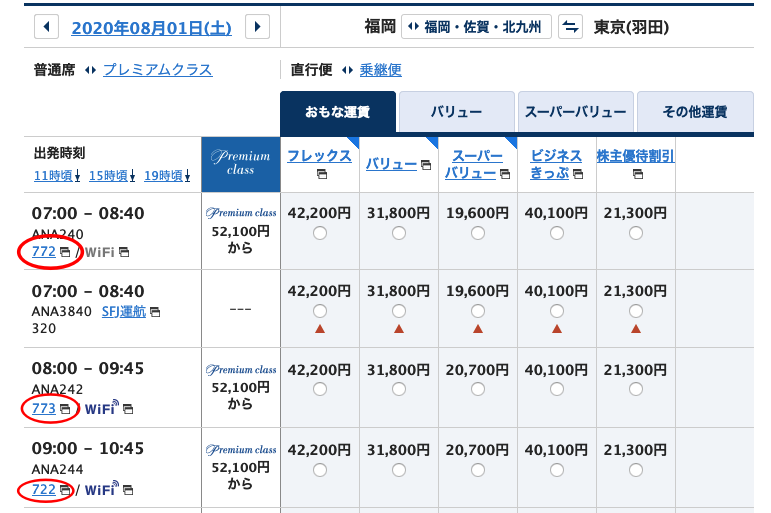Image resolution: width=771 pixels, height=513 pixels.
Task: Click the ANA3840 flight number text
Action: coord(61,311)
